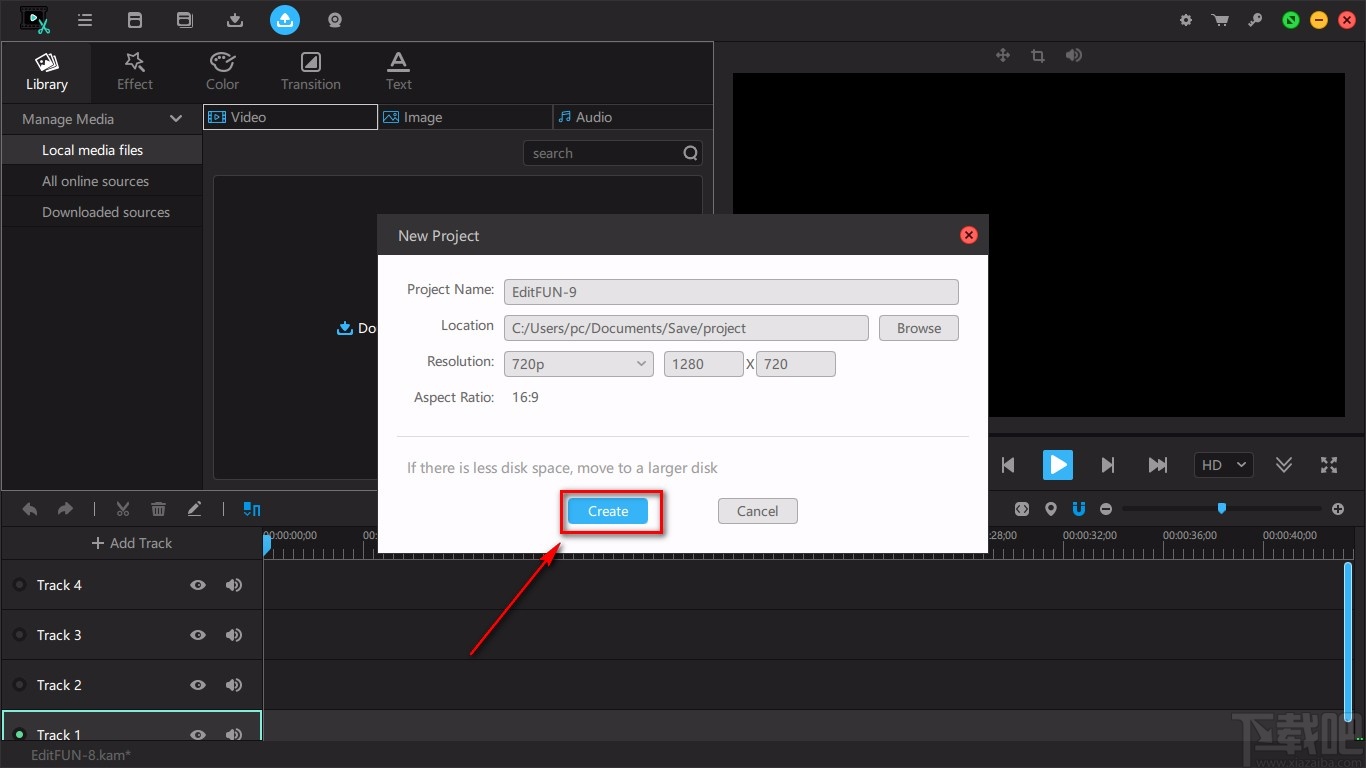This screenshot has width=1366, height=768.
Task: Click the crop icon above preview
Action: coord(1038,56)
